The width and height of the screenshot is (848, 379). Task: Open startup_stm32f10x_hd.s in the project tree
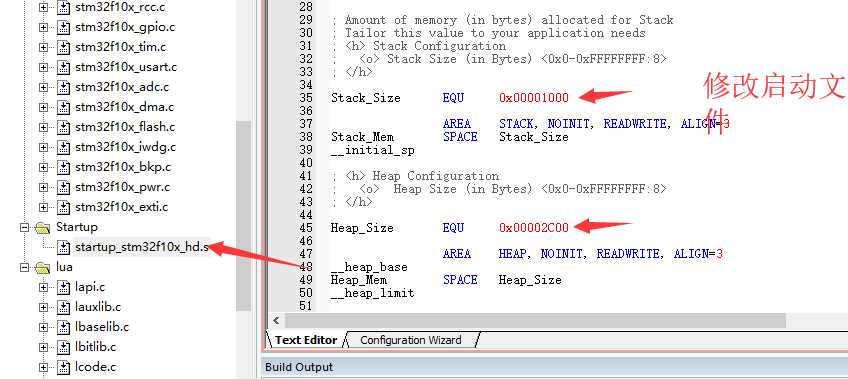coord(142,248)
